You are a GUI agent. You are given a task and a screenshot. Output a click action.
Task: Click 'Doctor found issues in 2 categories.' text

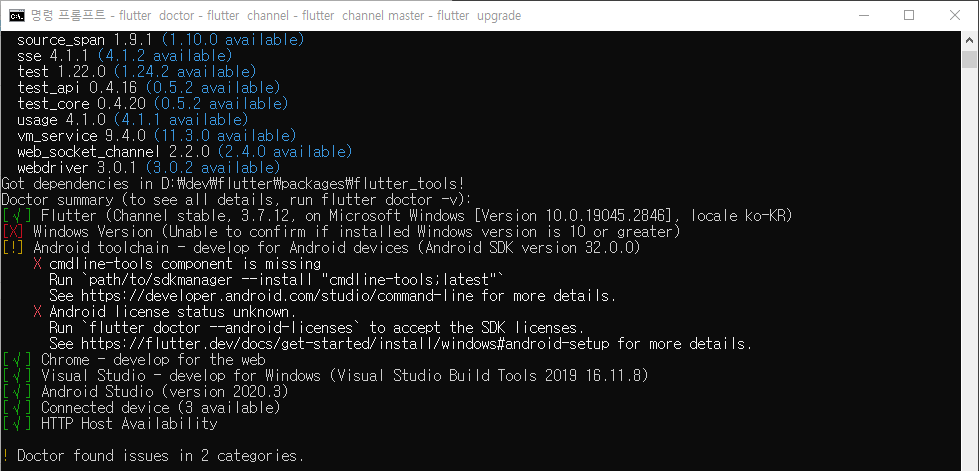(160, 455)
